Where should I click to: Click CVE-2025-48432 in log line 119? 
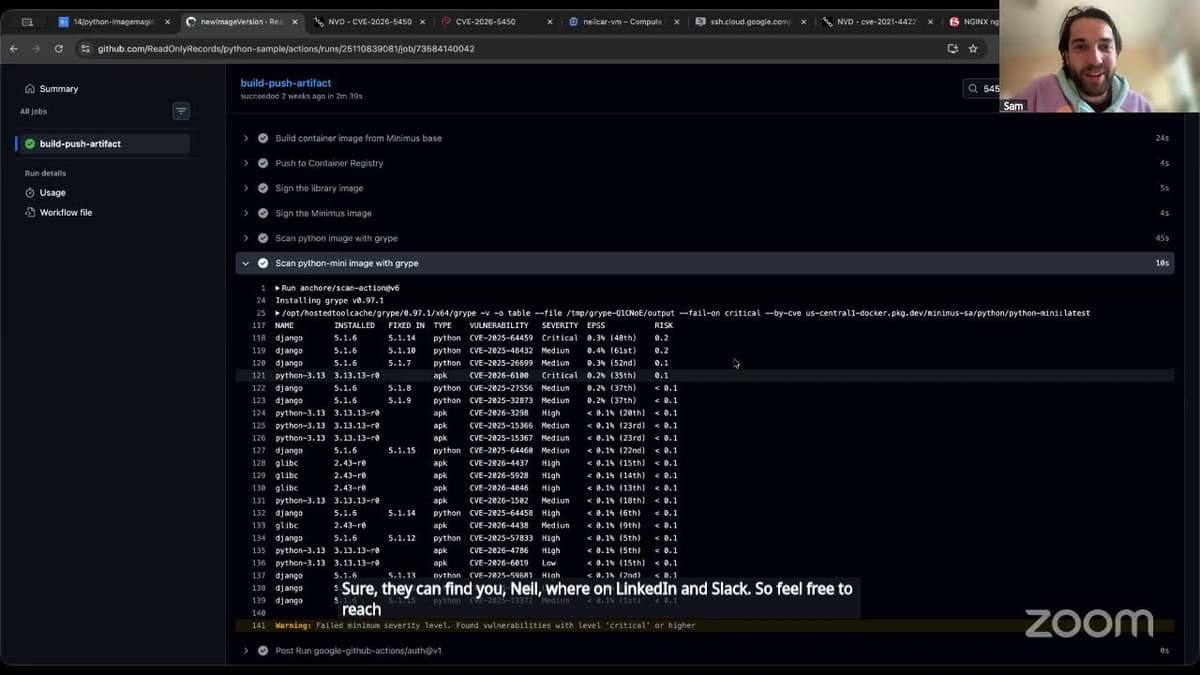(x=501, y=350)
